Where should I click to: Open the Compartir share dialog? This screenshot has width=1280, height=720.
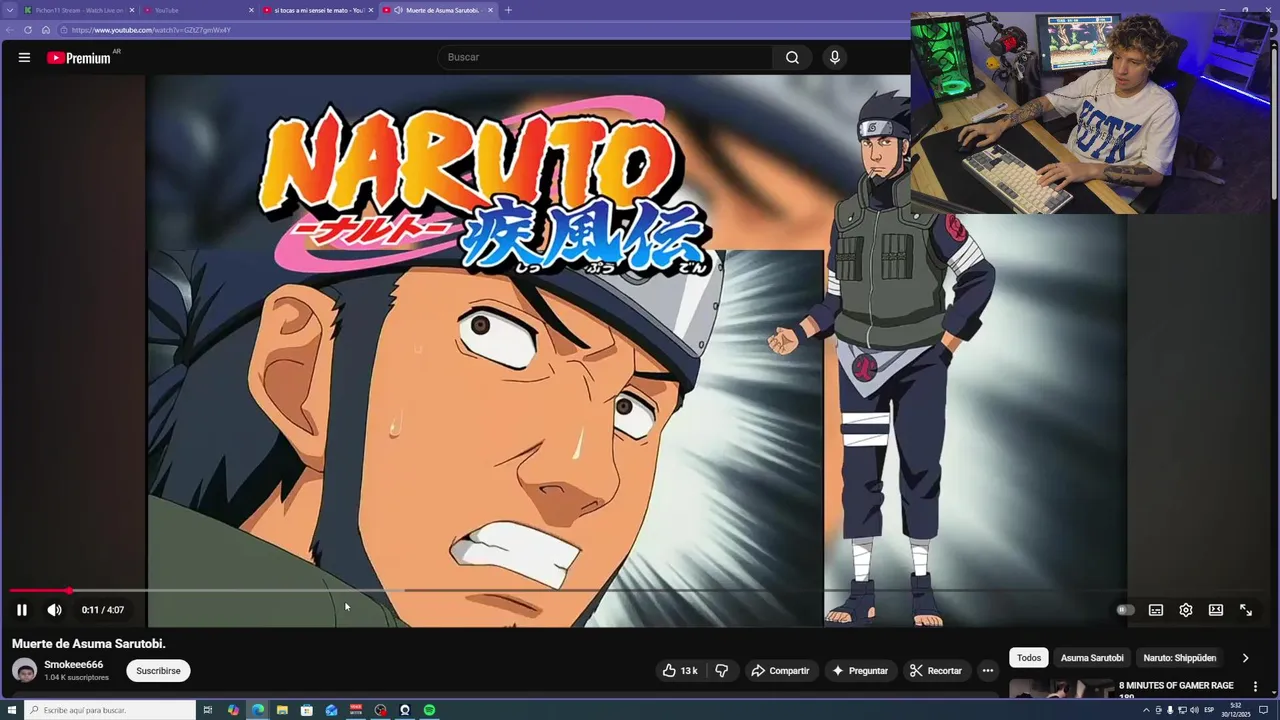point(780,671)
